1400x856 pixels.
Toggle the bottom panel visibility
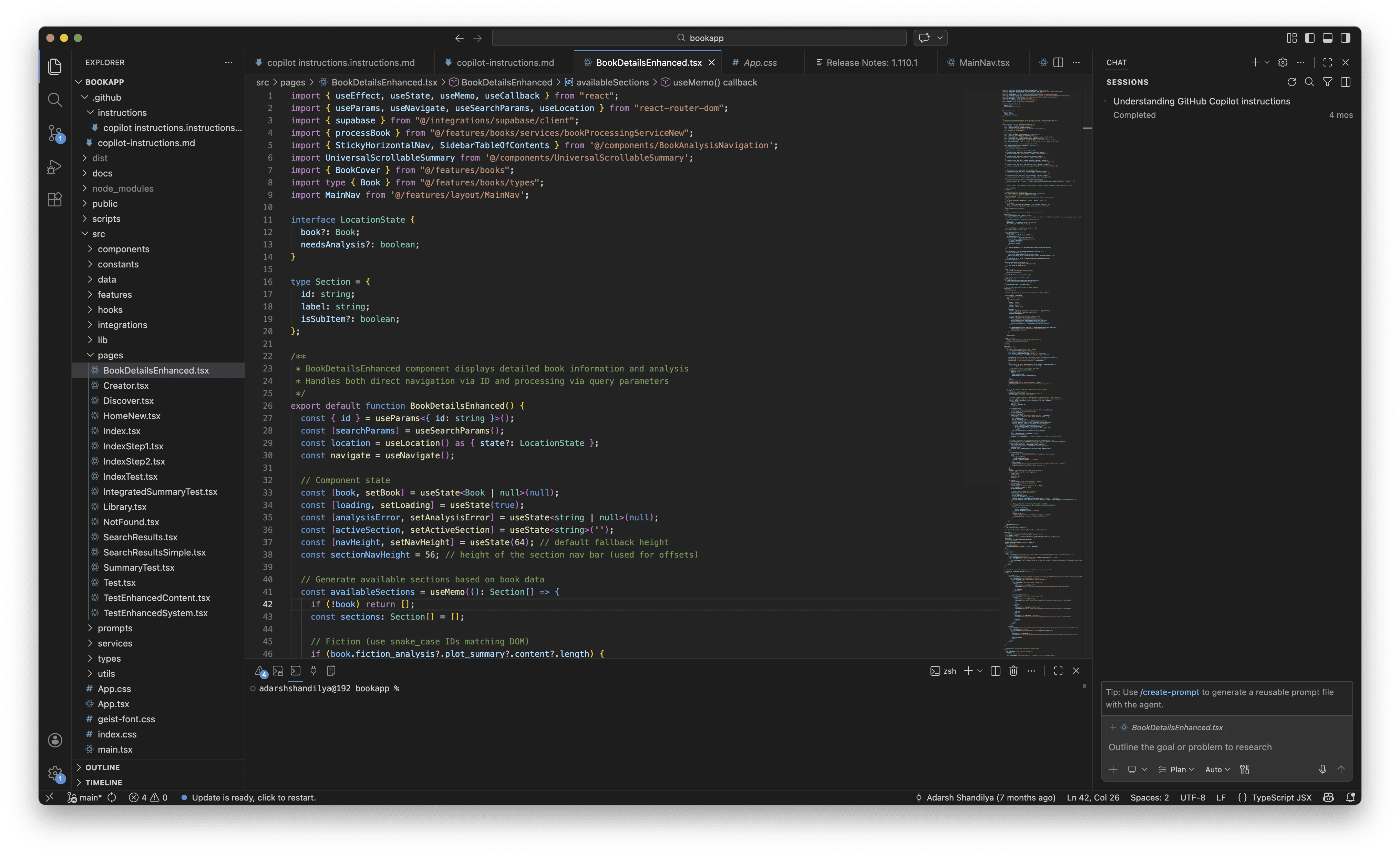point(1328,38)
